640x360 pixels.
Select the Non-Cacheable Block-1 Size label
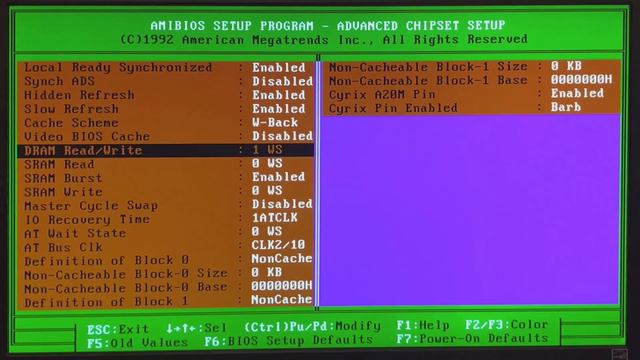tap(428, 67)
